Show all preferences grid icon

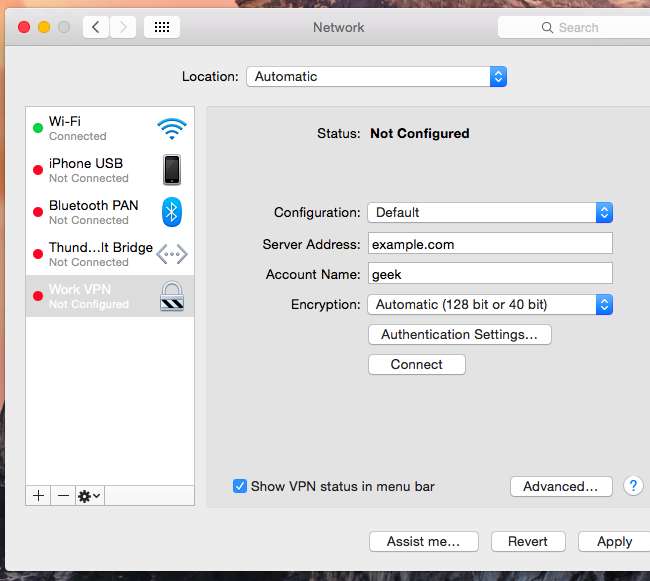(162, 27)
